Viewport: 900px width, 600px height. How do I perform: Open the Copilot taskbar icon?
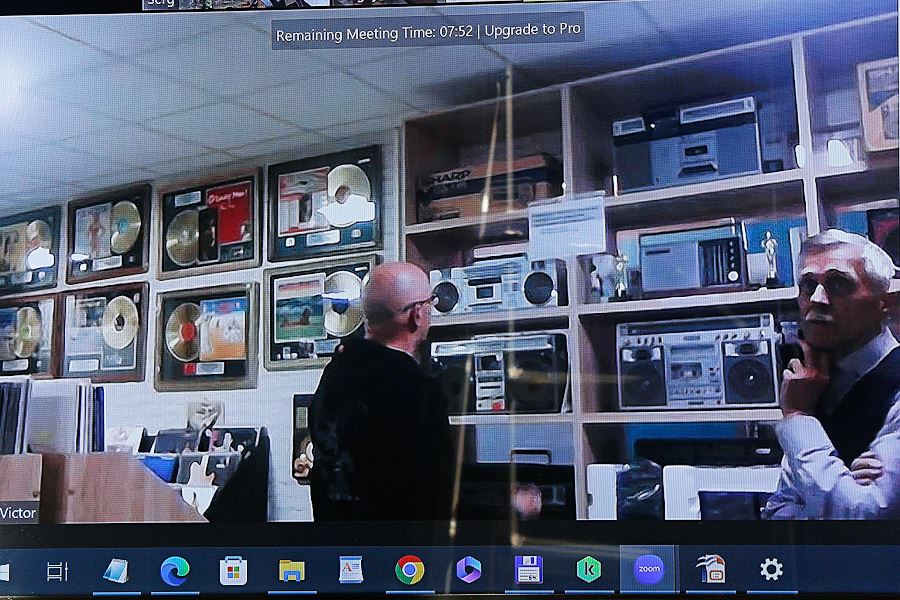[x=469, y=569]
